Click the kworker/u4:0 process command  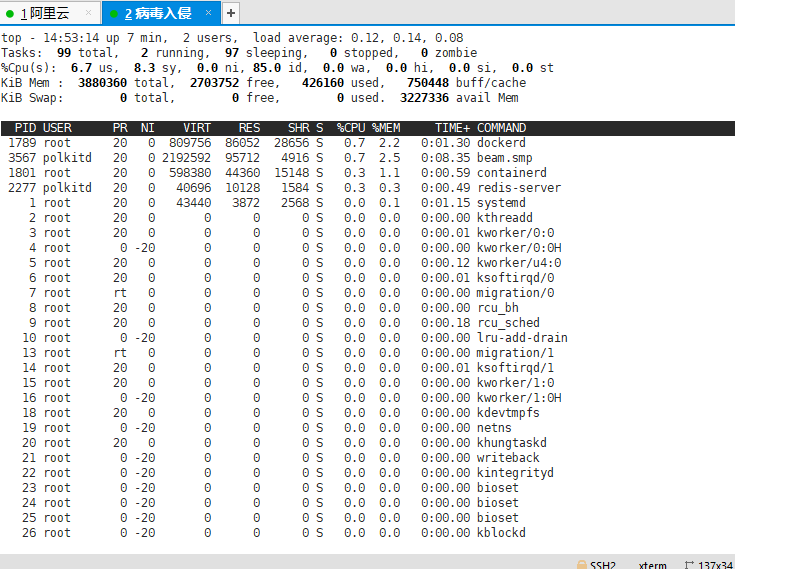click(519, 263)
